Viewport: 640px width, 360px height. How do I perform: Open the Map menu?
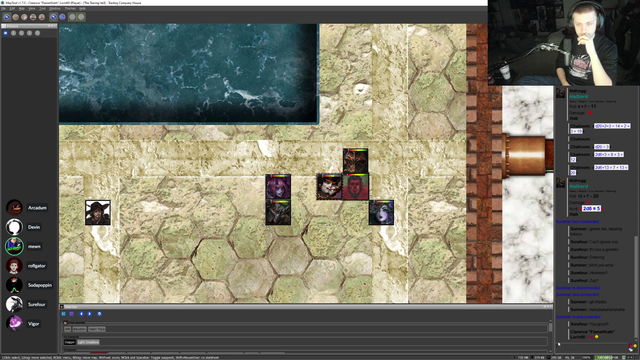pyautogui.click(x=22, y=8)
